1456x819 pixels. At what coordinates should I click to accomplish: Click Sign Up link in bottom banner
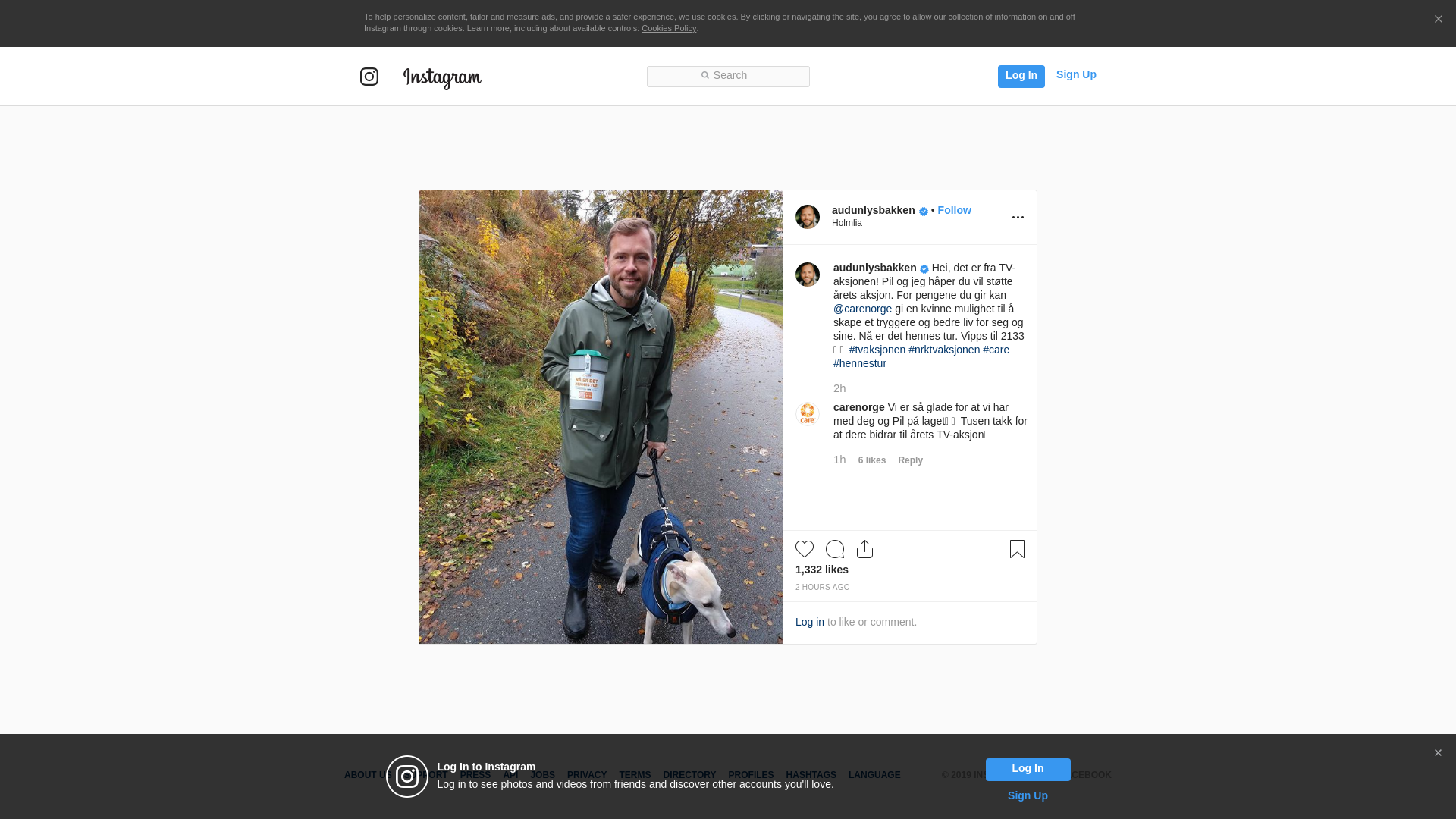coord(1028,795)
